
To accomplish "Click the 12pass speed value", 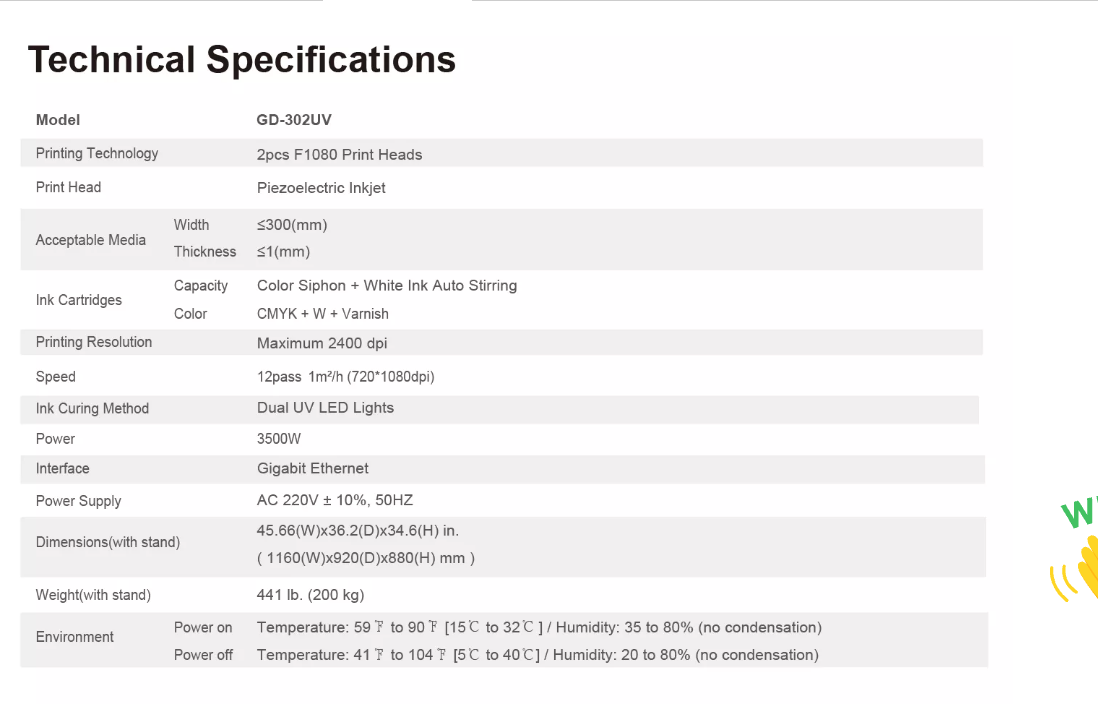I will click(x=345, y=377).
